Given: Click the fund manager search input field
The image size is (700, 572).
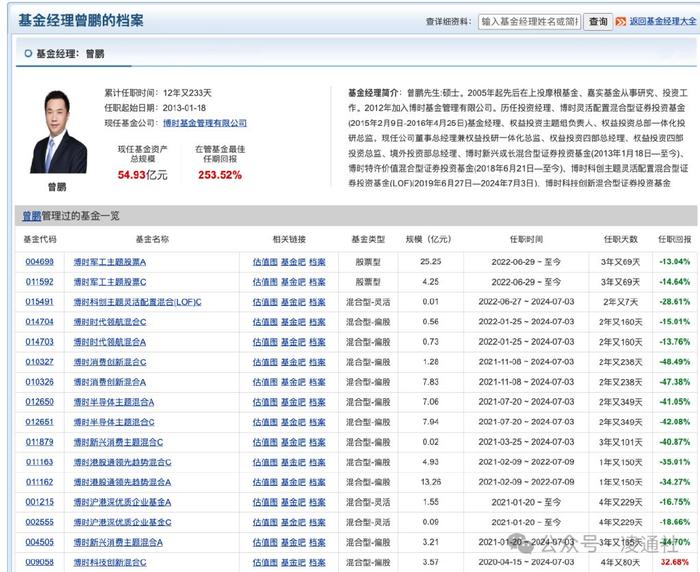Looking at the screenshot, I should [529, 21].
